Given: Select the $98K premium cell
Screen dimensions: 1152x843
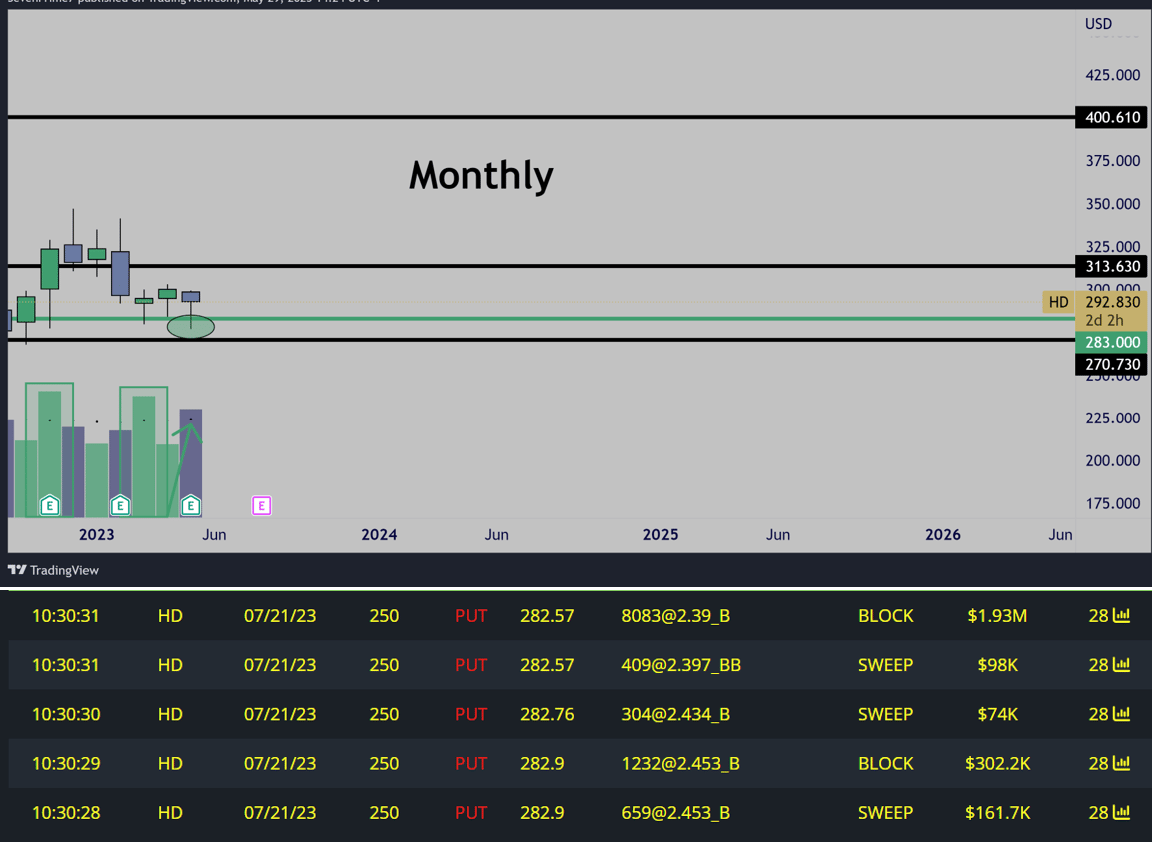Looking at the screenshot, I should click(997, 664).
